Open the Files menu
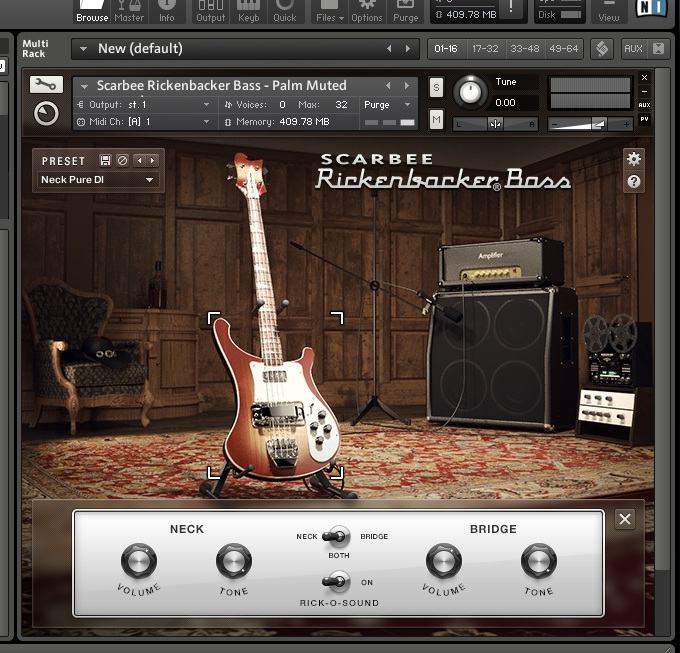Viewport: 680px width, 653px height. 330,12
